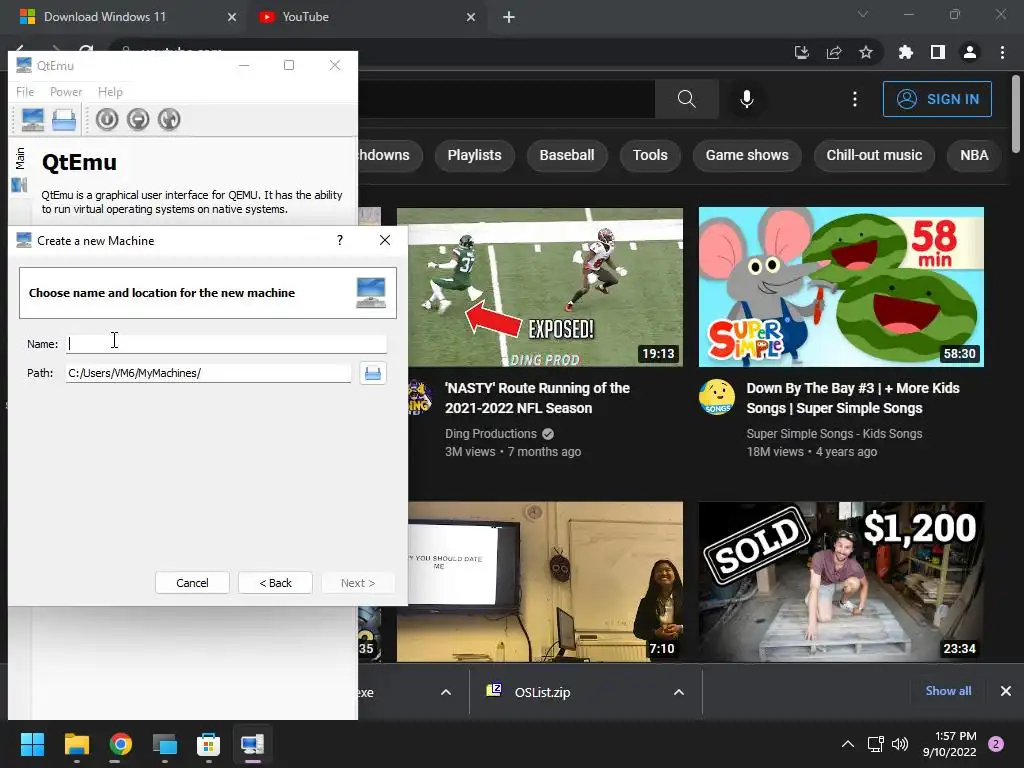Select the Chill-out music filter chip
Image resolution: width=1024 pixels, height=768 pixels.
pyautogui.click(x=874, y=155)
